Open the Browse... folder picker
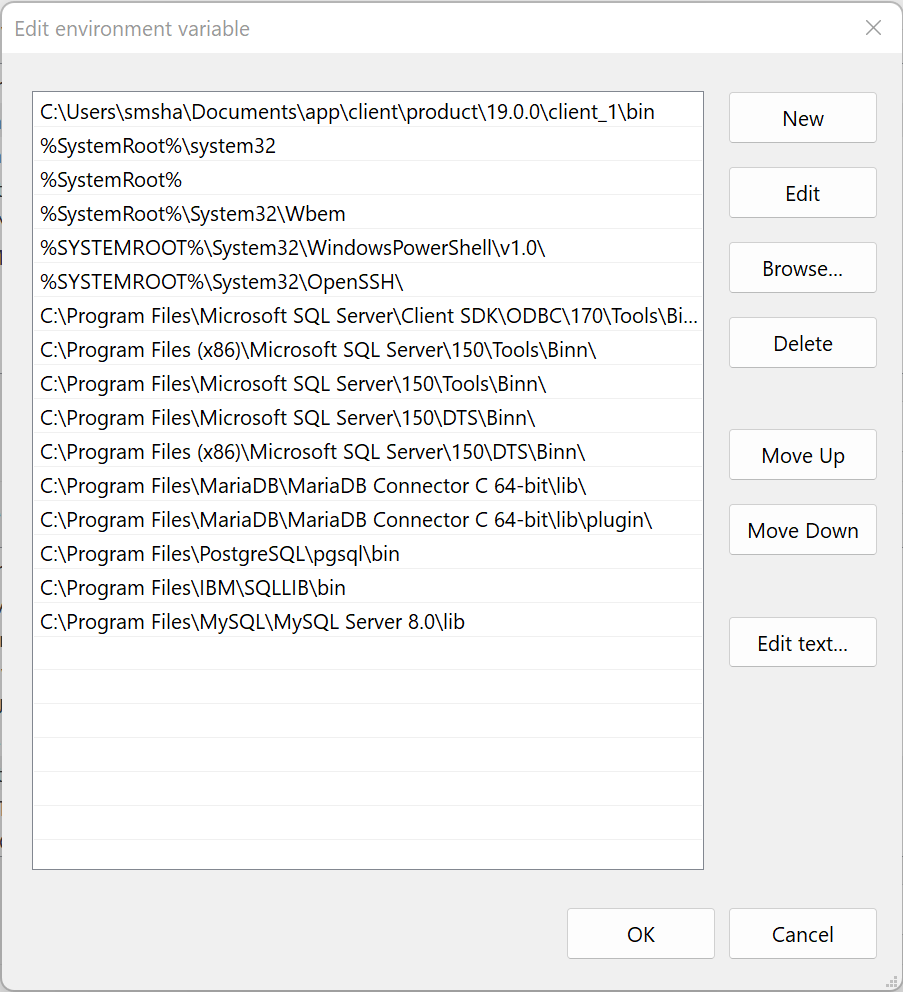Screen dimensions: 903x992 point(802,268)
